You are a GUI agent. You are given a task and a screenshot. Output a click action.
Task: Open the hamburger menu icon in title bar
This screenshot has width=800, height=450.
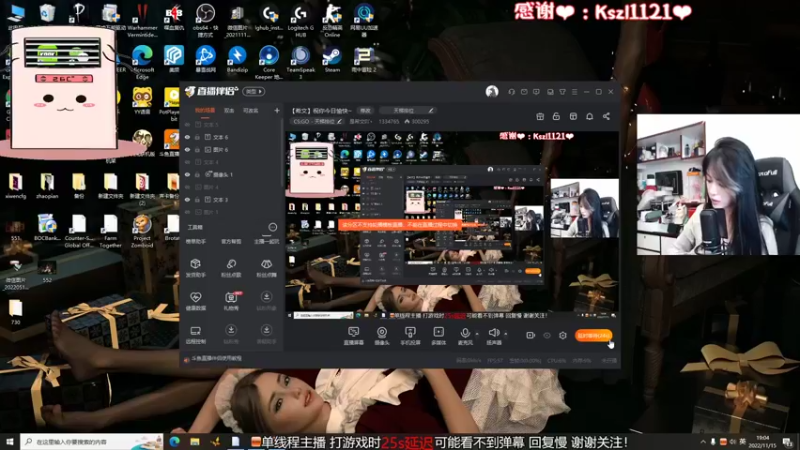[x=574, y=92]
